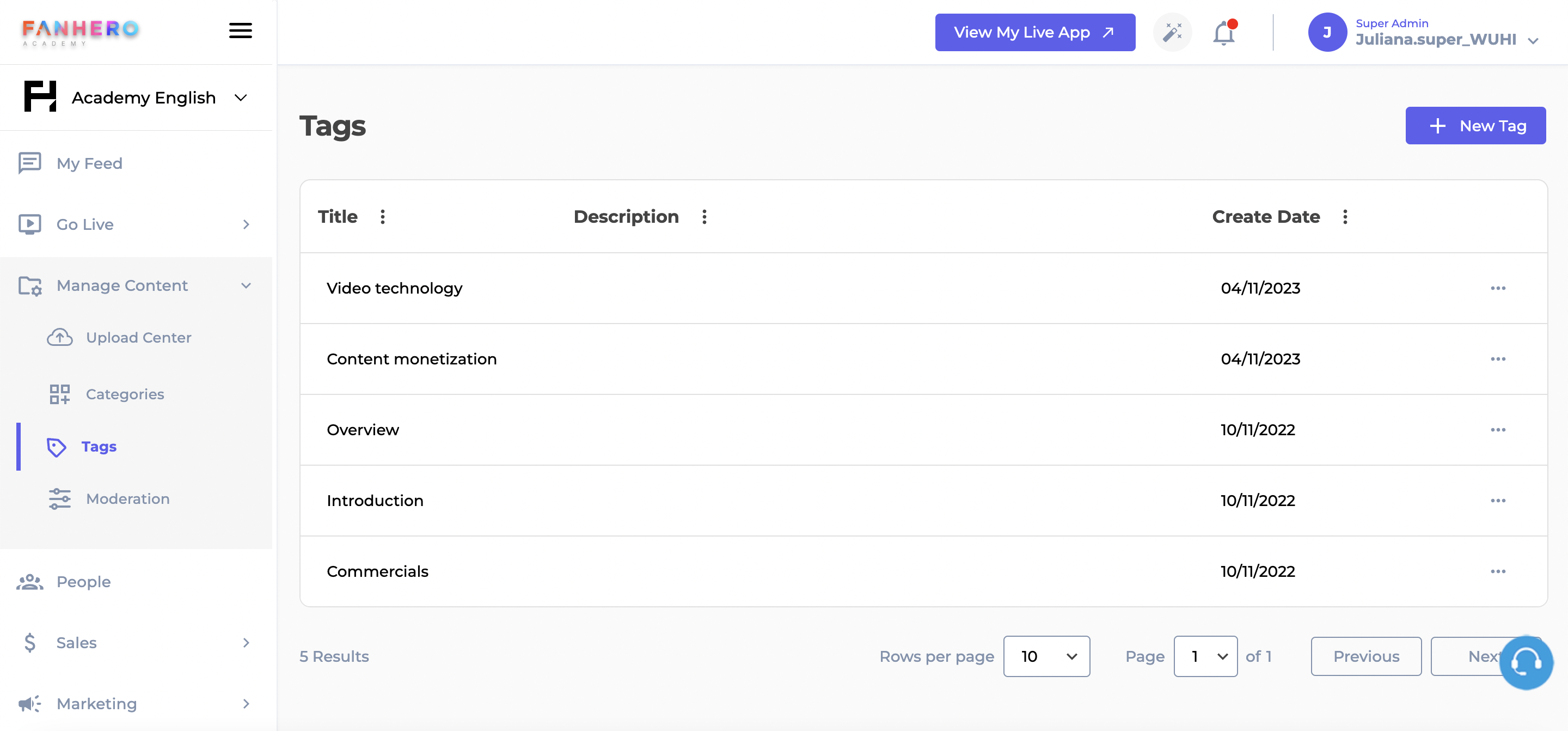This screenshot has width=1568, height=731.
Task: Open actions menu for Introduction tag
Action: pyautogui.click(x=1498, y=499)
